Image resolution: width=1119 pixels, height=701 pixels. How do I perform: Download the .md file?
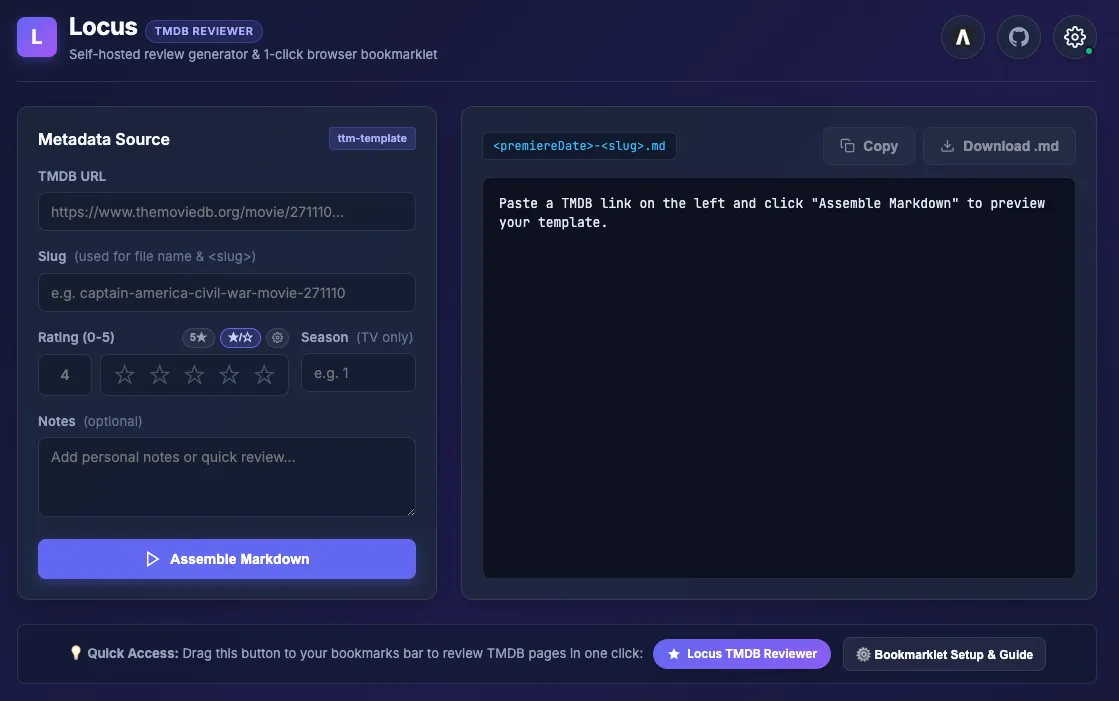(999, 146)
